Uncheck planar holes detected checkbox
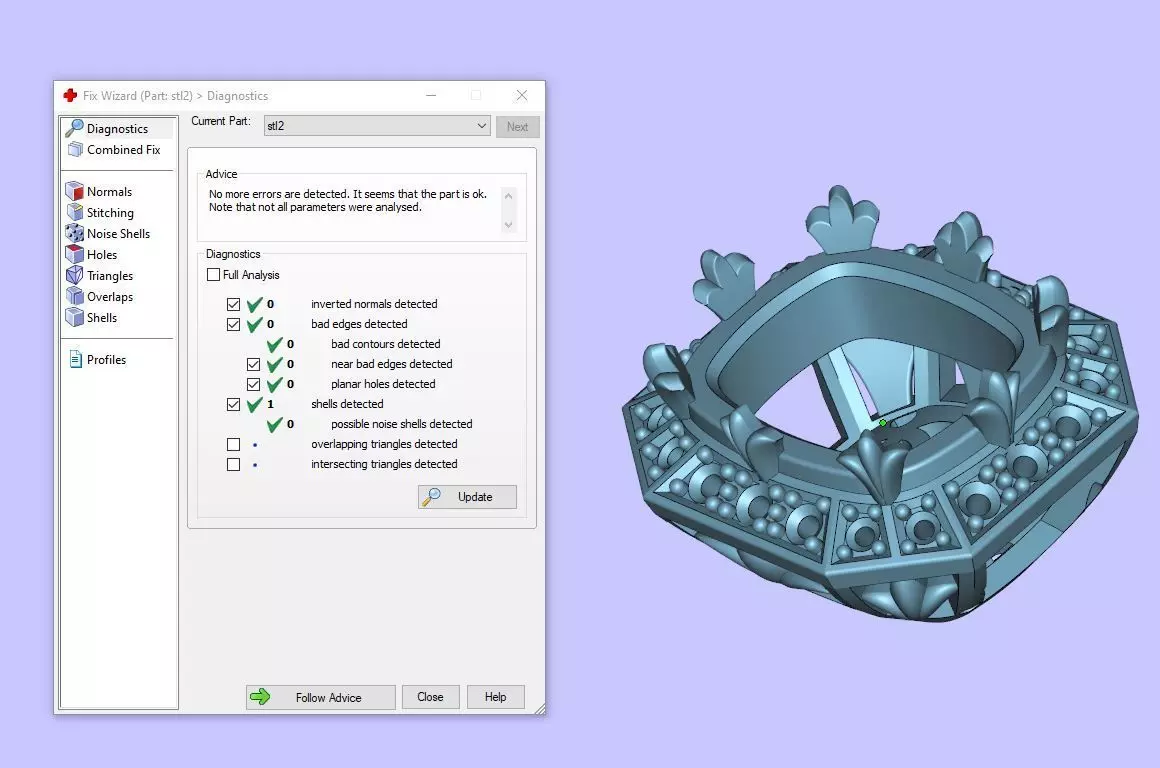The width and height of the screenshot is (1160, 768). pyautogui.click(x=253, y=384)
